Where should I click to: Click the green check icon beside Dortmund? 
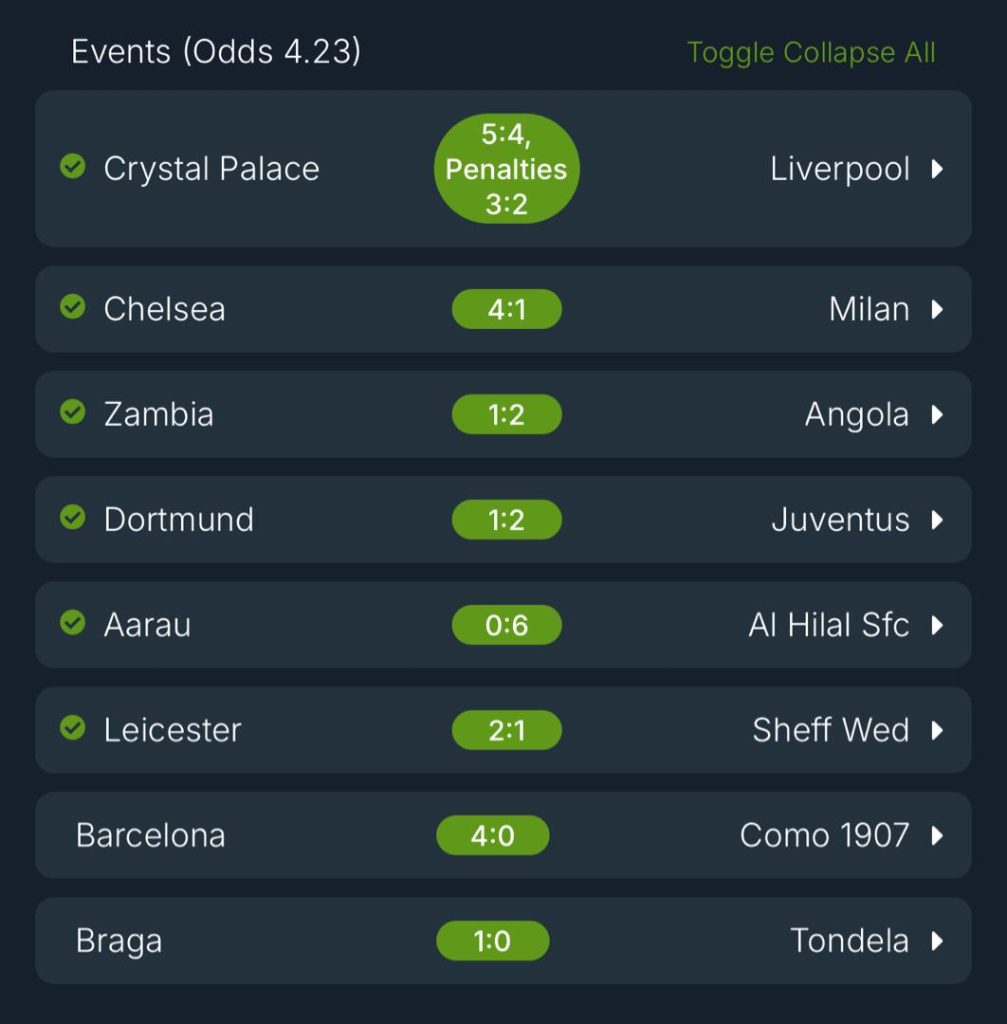click(72, 516)
